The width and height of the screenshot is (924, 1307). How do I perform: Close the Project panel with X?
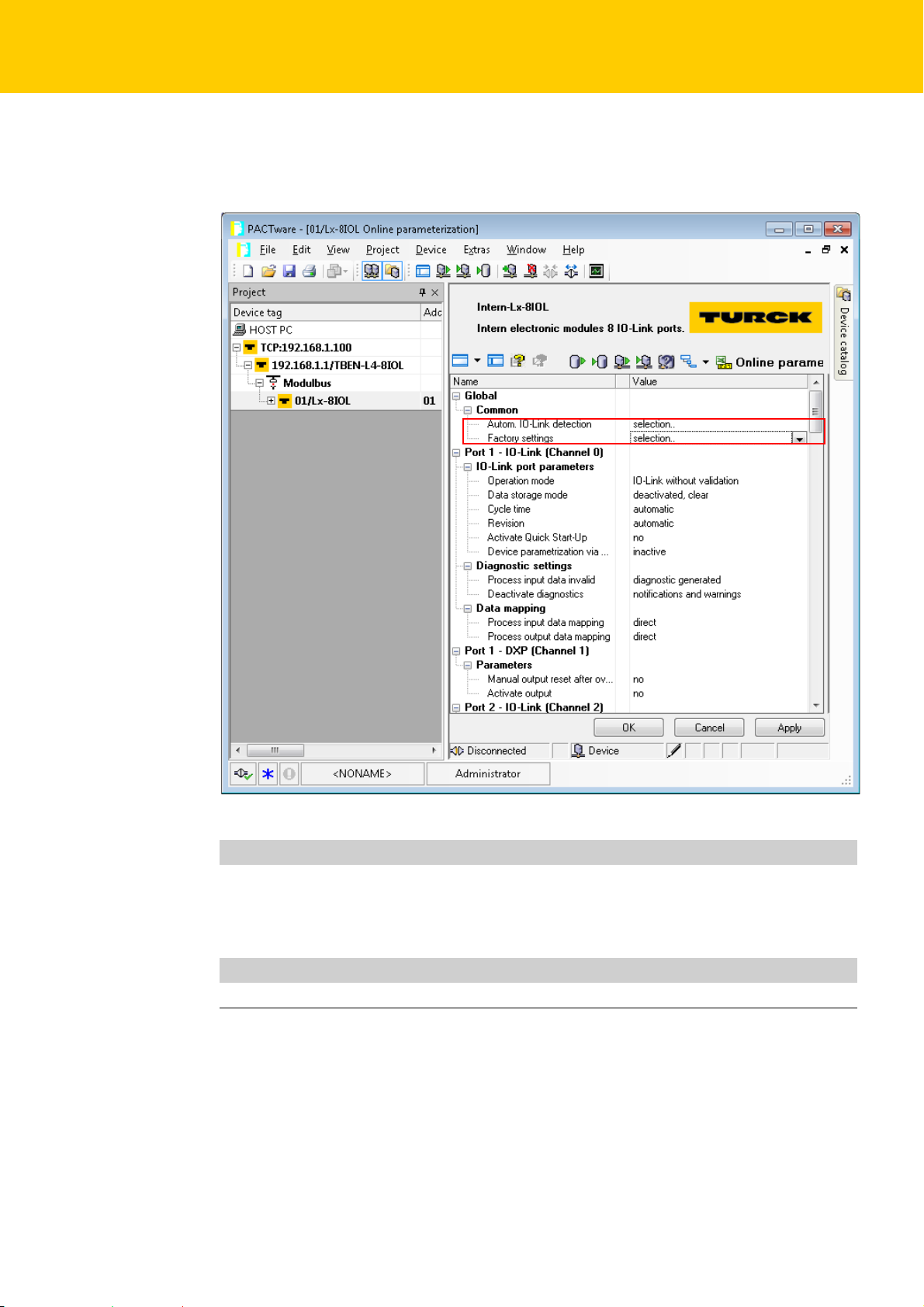[x=435, y=292]
